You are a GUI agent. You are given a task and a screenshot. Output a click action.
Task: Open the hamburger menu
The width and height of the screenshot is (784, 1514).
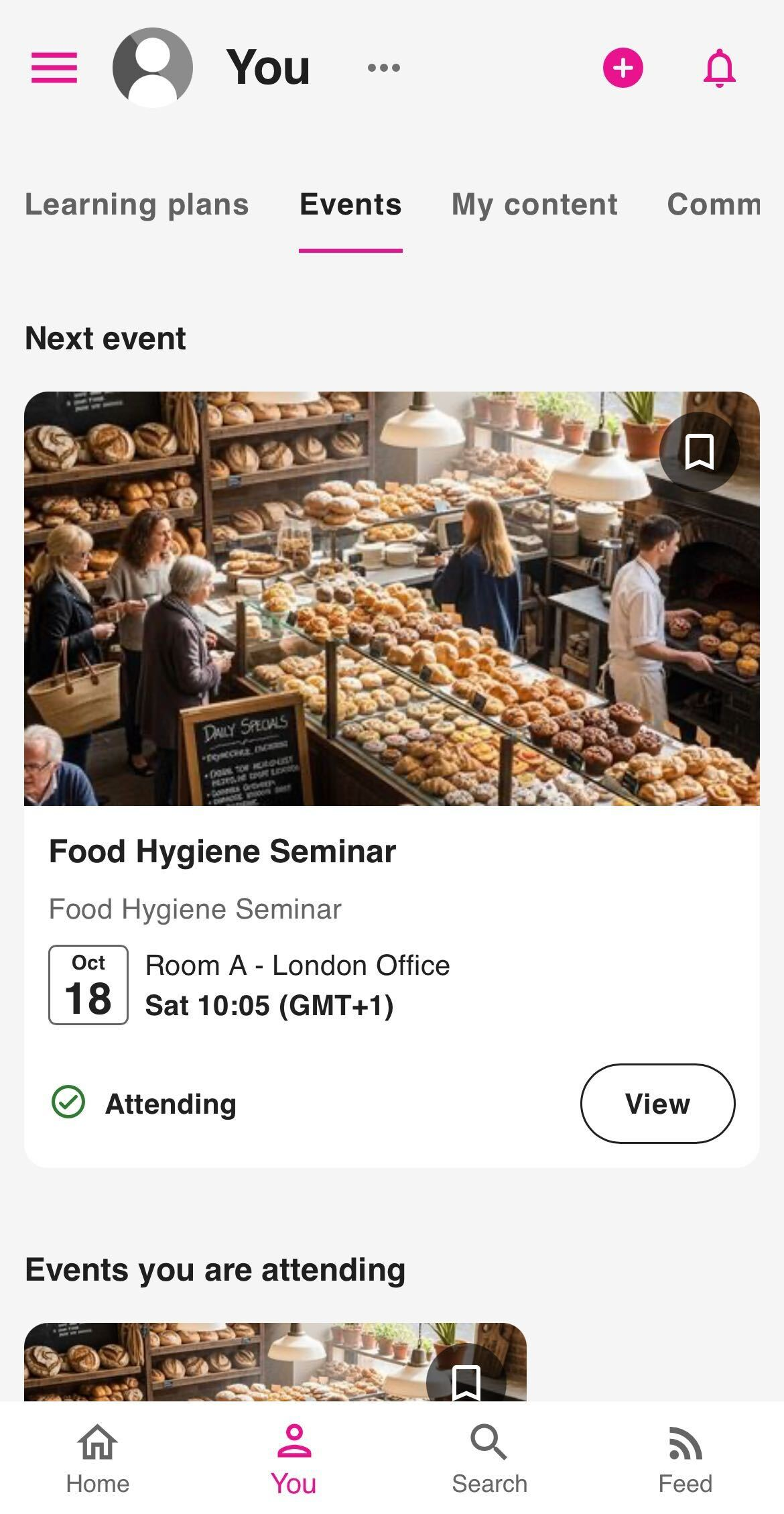point(54,68)
